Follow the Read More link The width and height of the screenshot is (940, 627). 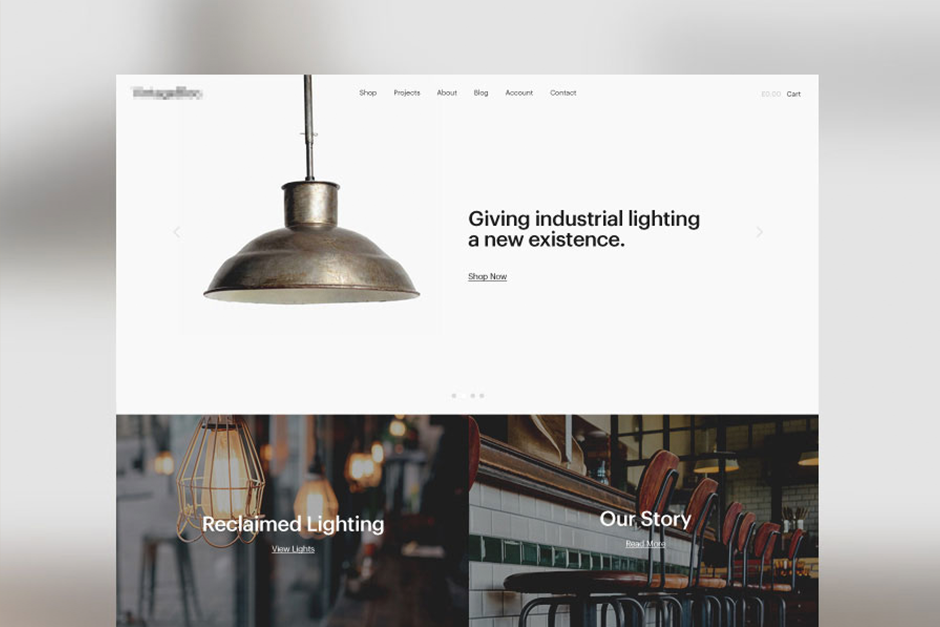[646, 544]
